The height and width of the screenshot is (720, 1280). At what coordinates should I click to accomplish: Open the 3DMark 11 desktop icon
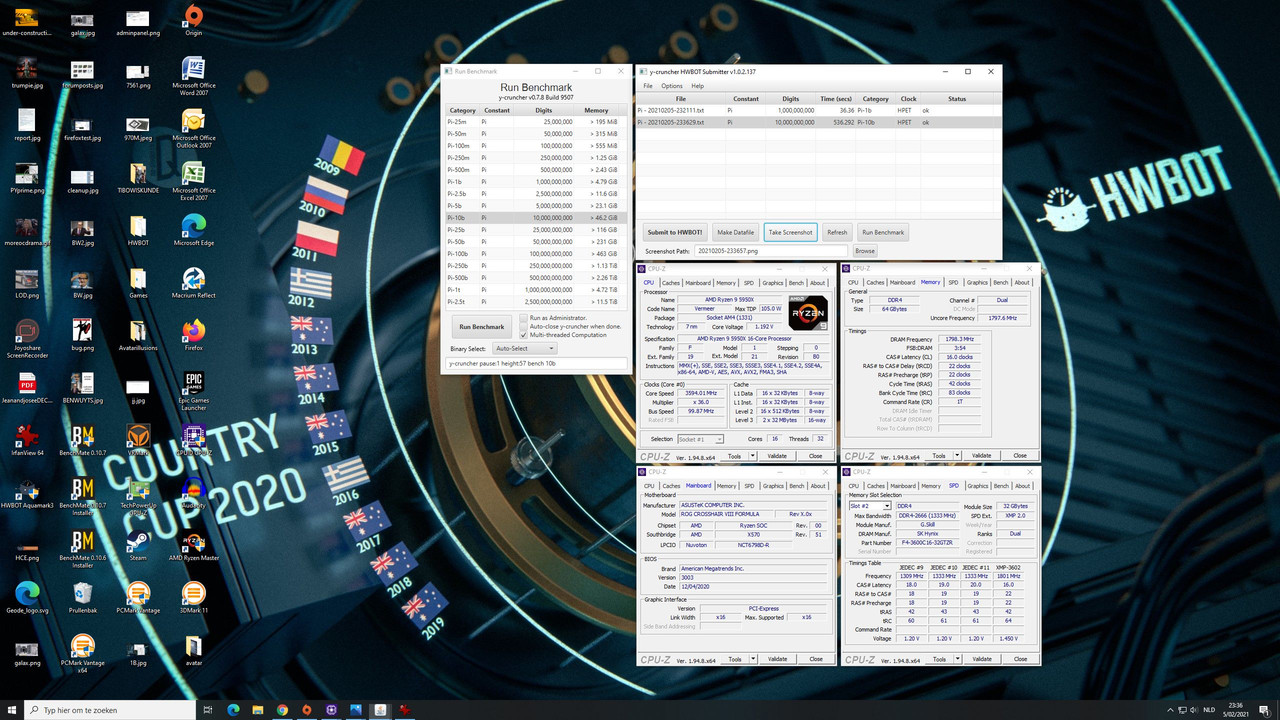(x=194, y=596)
